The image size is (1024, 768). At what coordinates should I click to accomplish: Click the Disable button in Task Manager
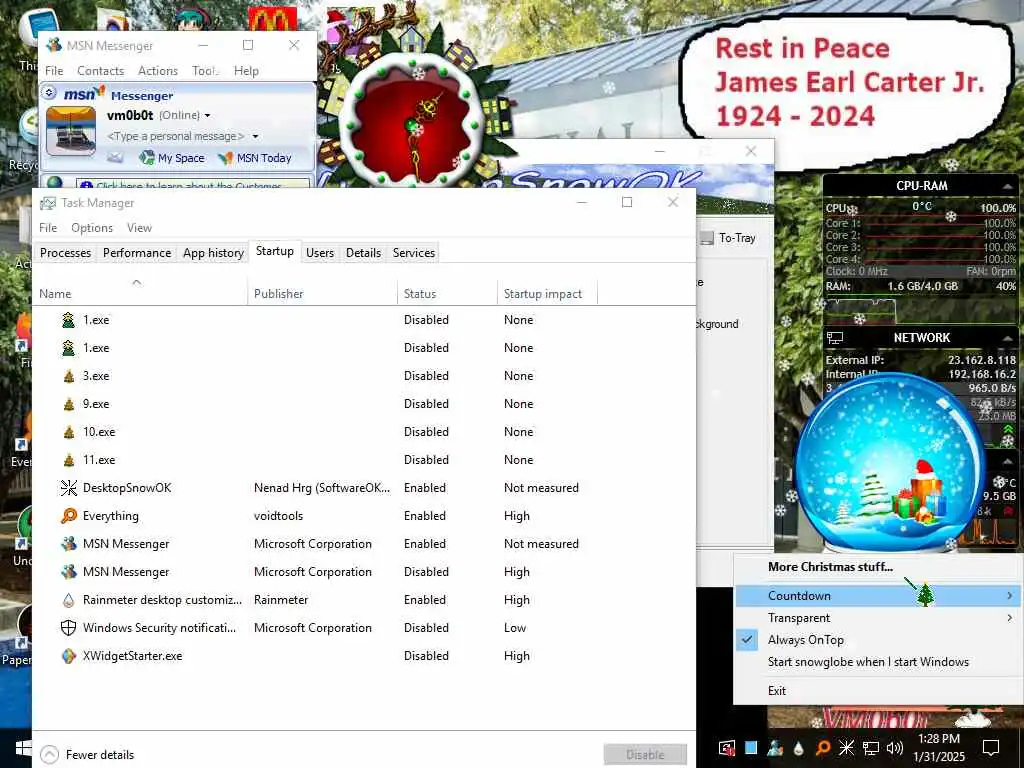click(x=645, y=754)
